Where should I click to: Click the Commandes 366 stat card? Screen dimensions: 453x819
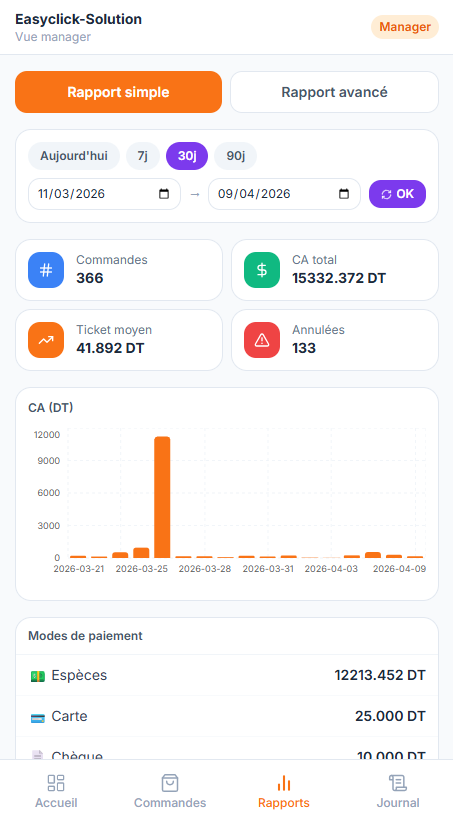tap(119, 270)
